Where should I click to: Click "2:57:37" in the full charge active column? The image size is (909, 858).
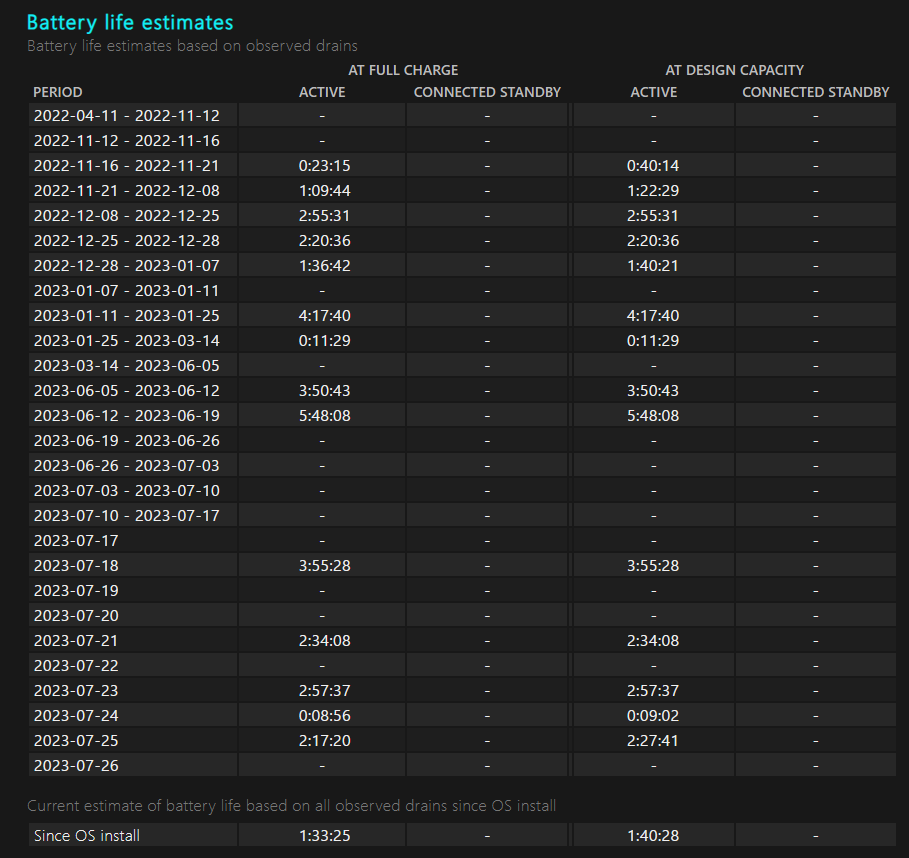coord(324,690)
